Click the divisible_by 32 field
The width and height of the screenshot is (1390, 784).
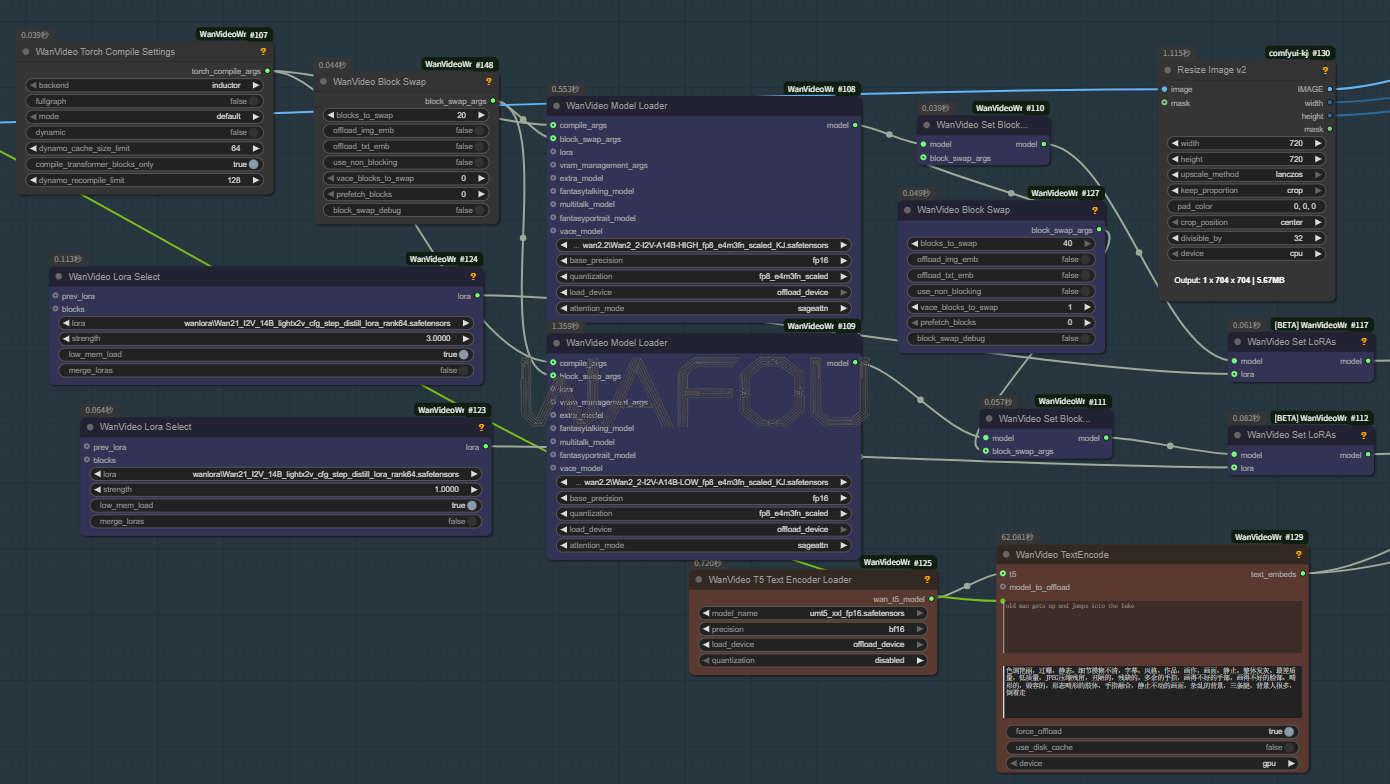(1248, 238)
